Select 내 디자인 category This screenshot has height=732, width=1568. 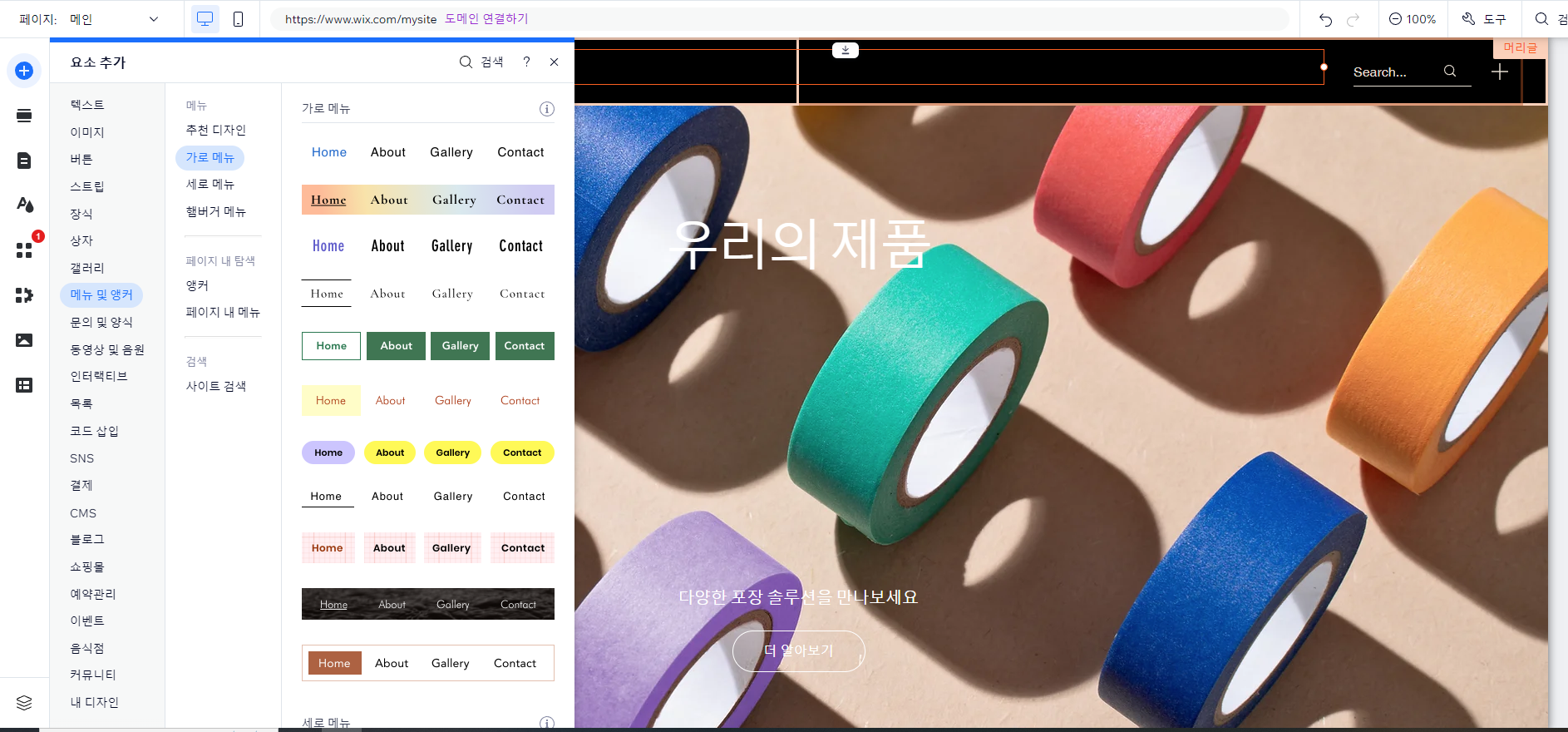coord(94,702)
